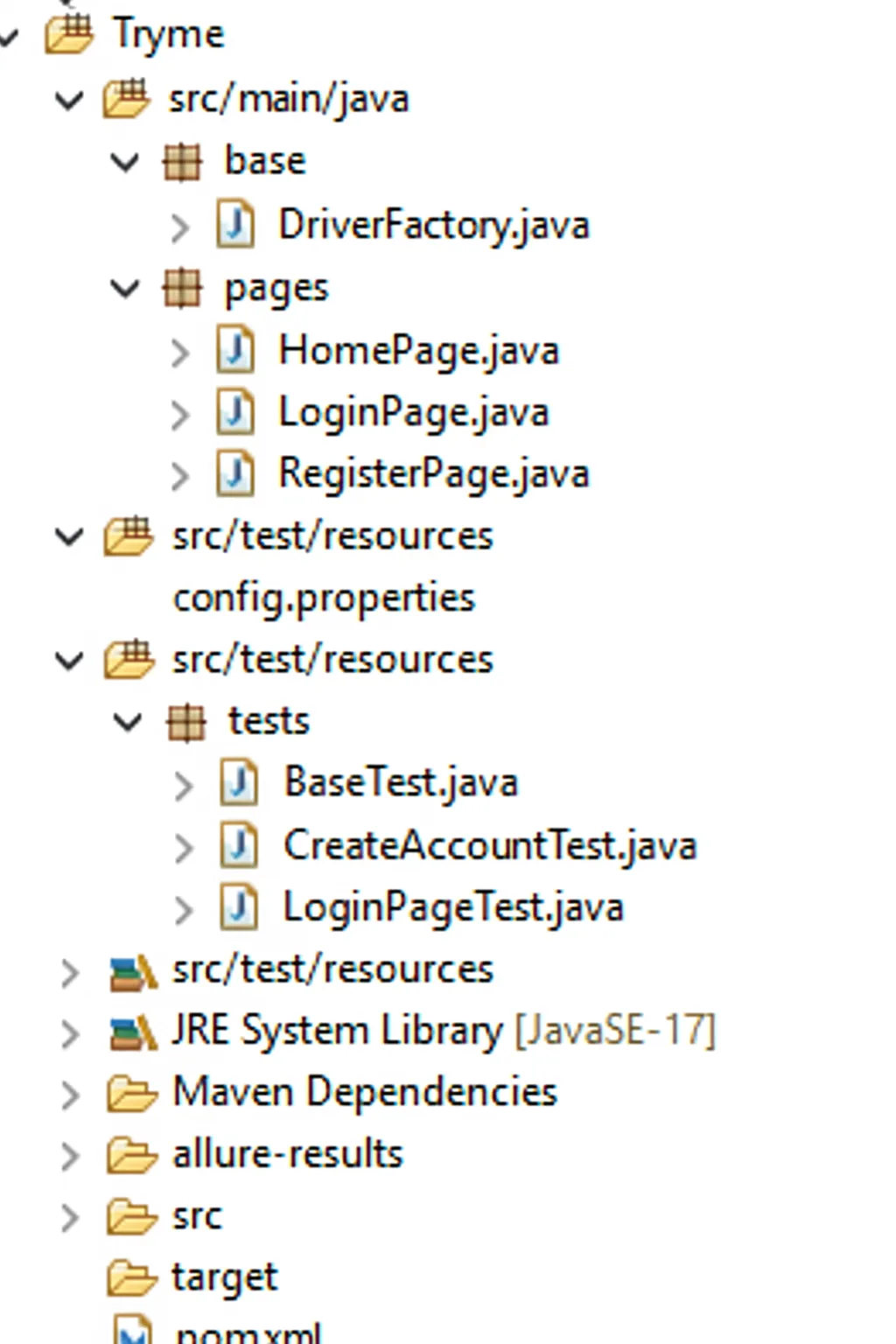The width and height of the screenshot is (896, 1344).
Task: Click the base package icon
Action: click(182, 162)
